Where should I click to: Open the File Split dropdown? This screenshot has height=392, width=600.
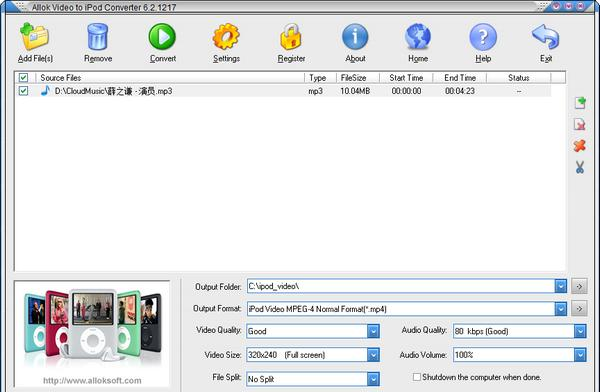coord(373,379)
